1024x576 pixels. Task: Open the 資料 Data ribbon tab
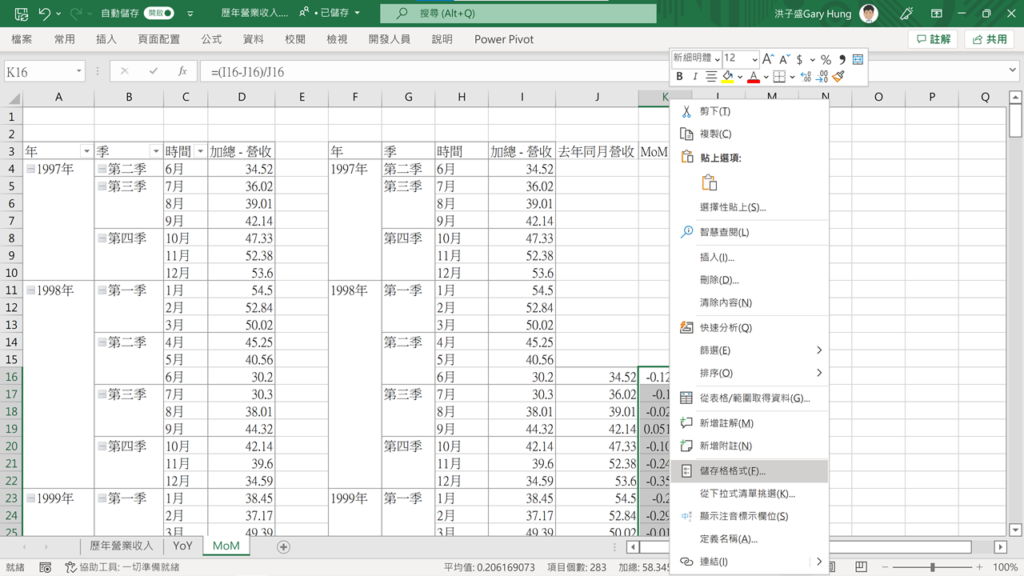pos(253,39)
